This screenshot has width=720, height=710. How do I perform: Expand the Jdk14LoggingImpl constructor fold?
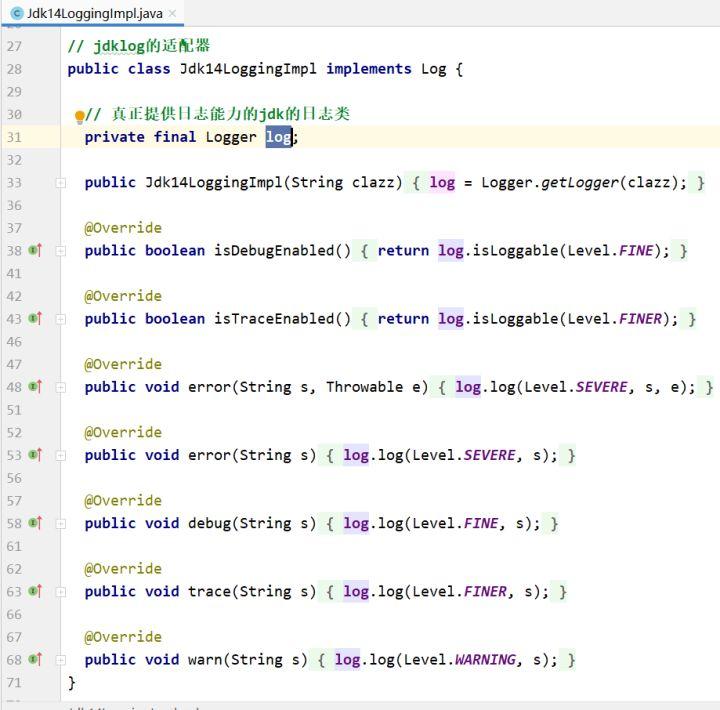(x=61, y=183)
